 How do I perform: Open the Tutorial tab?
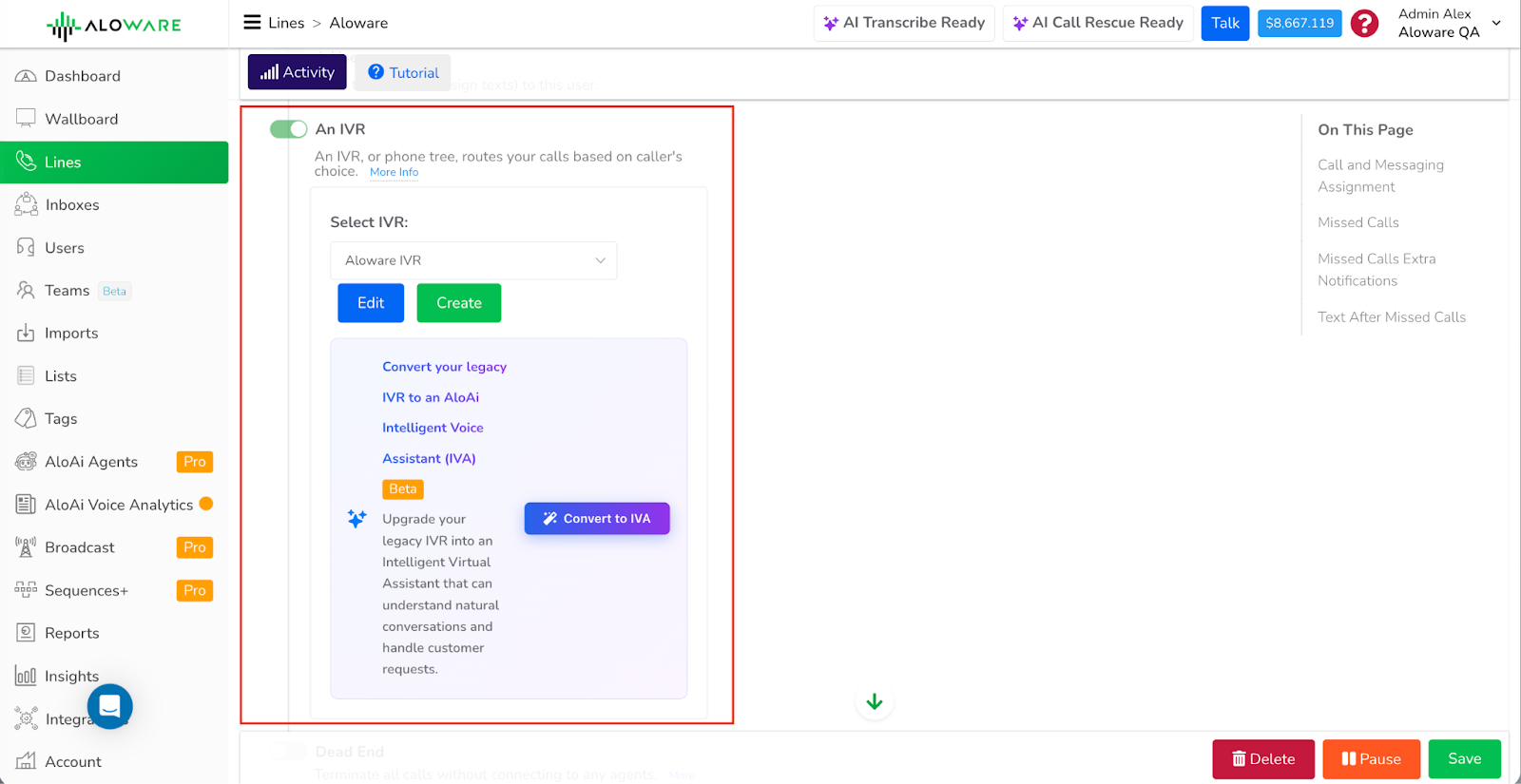pyautogui.click(x=403, y=72)
